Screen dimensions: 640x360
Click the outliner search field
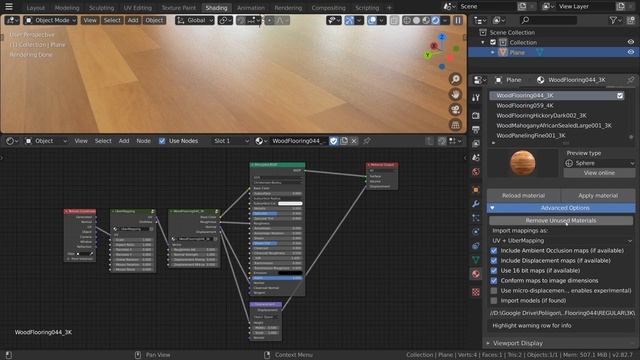click(548, 20)
